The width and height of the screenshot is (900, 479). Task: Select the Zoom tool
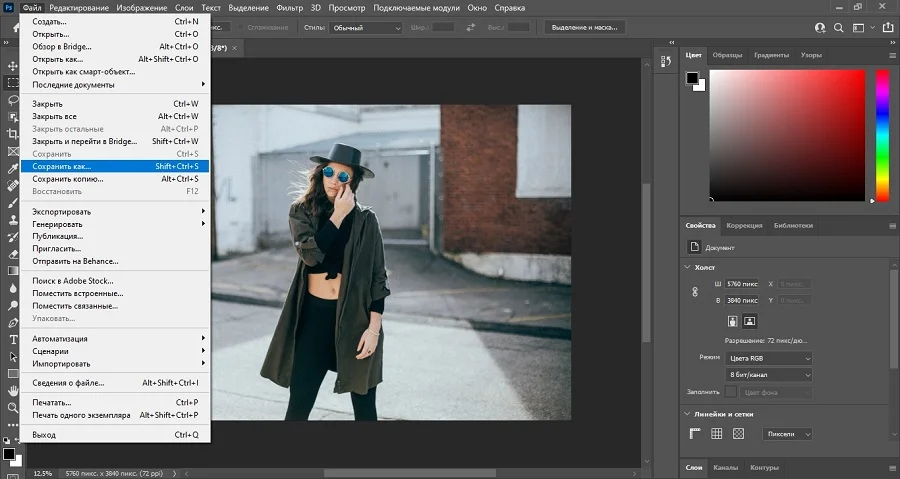(13, 408)
